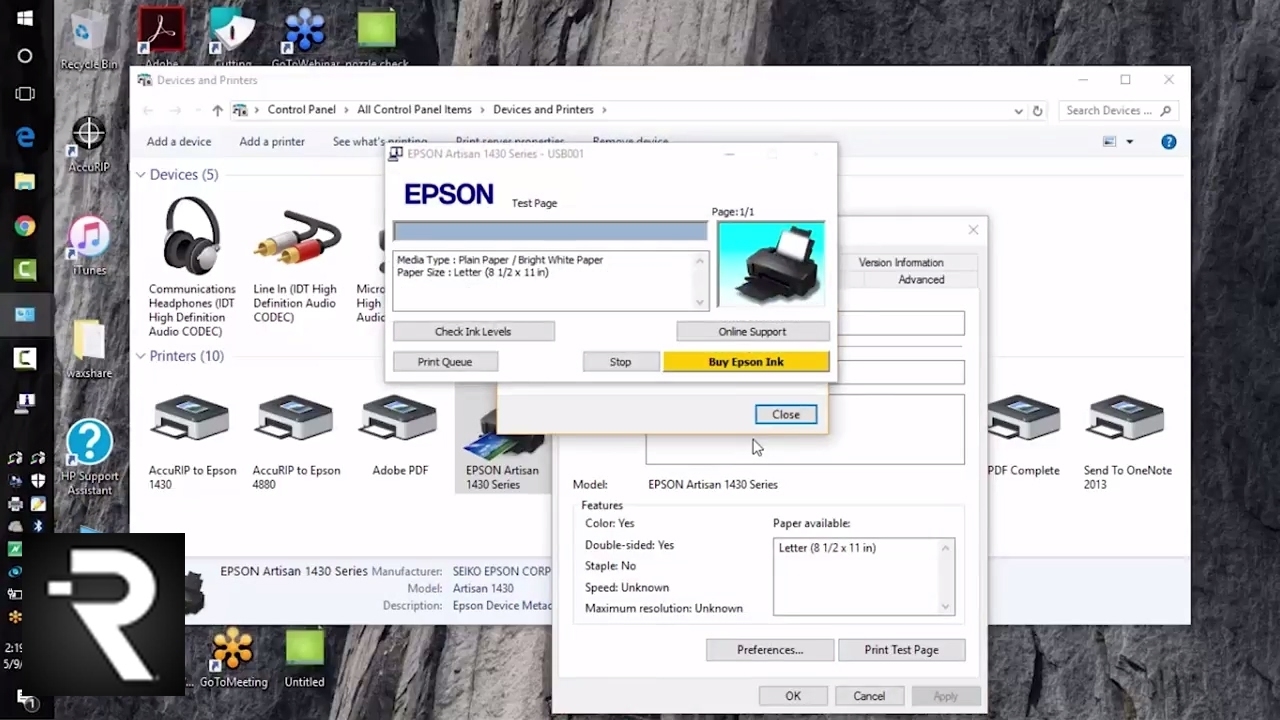Screen dimensions: 1280x720
Task: Select the Send To OneNote 2013 printer
Action: pos(1127,441)
